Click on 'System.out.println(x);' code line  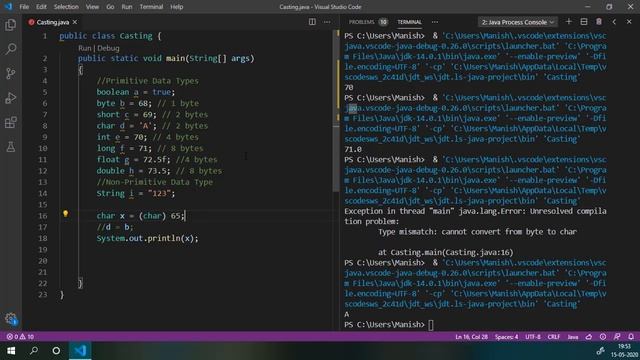pos(147,238)
